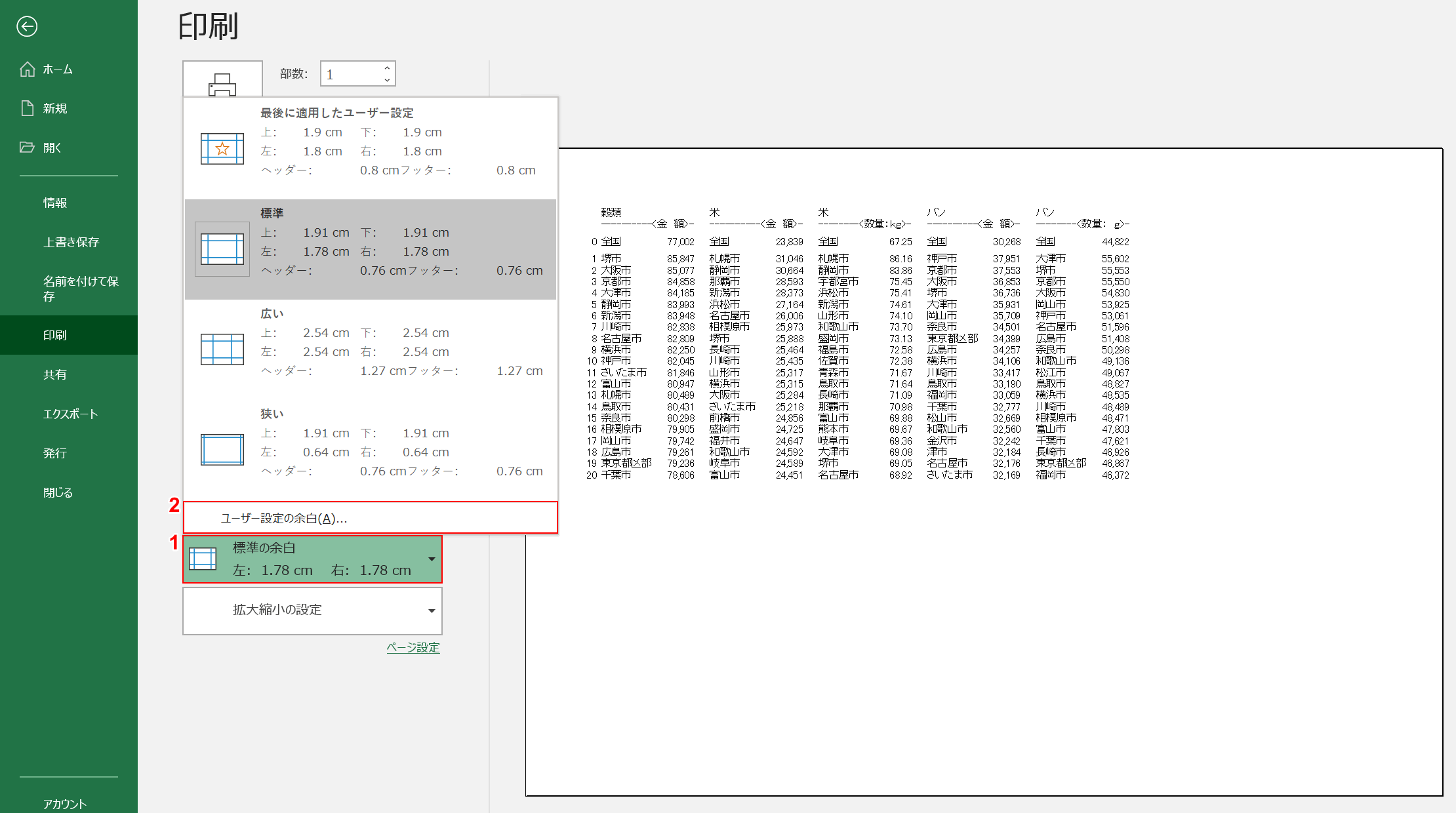Click the Open folder icon
Image resolution: width=1456 pixels, height=813 pixels.
pyautogui.click(x=28, y=148)
